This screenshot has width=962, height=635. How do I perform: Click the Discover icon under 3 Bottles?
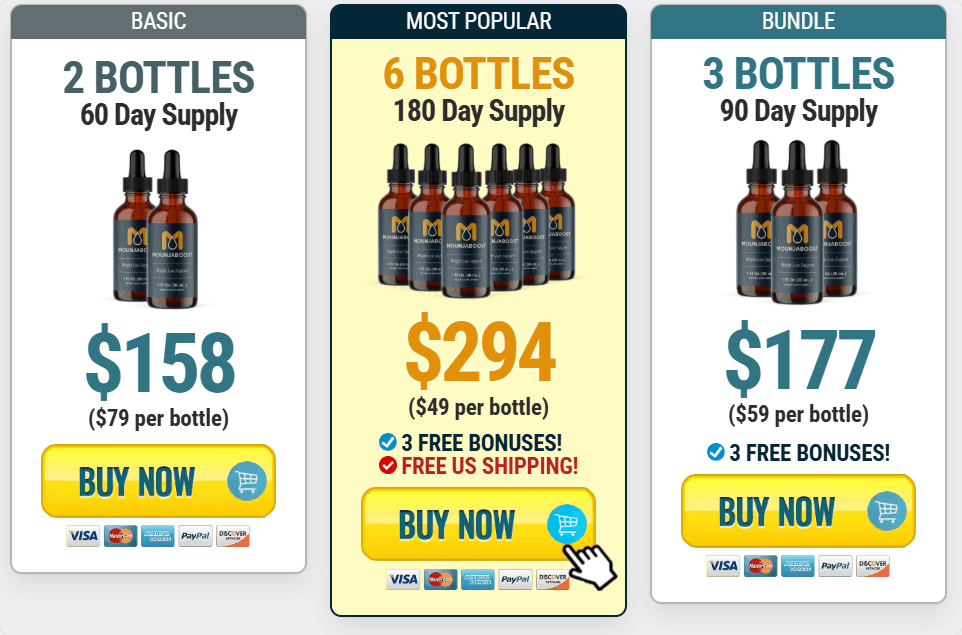pyautogui.click(x=872, y=566)
